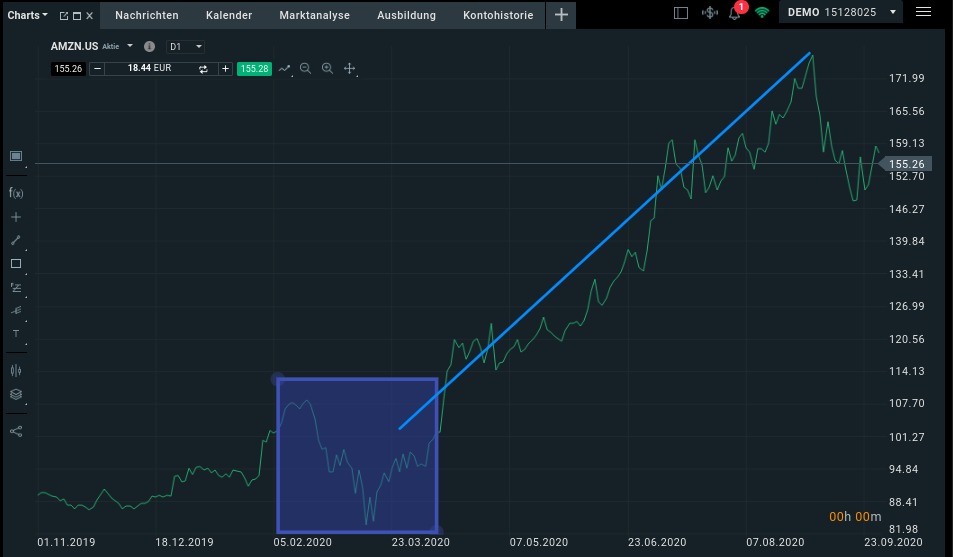The image size is (953, 557).
Task: Click the AMZN.US symbol name
Action: [74, 46]
